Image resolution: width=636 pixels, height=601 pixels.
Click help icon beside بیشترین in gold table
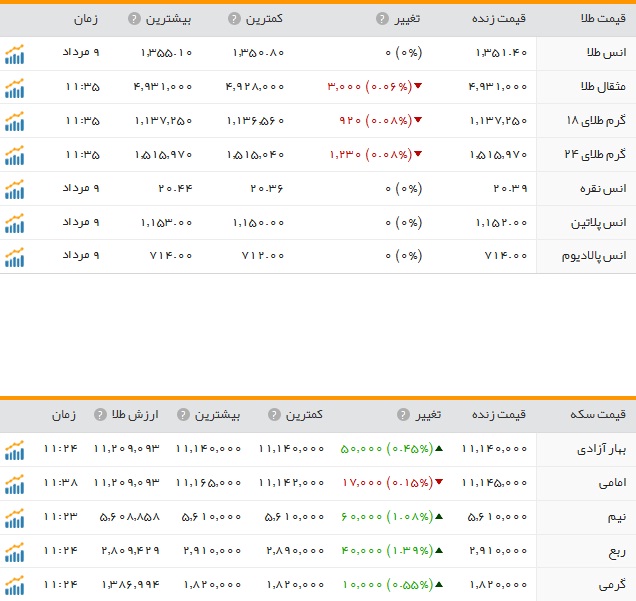coord(134,19)
